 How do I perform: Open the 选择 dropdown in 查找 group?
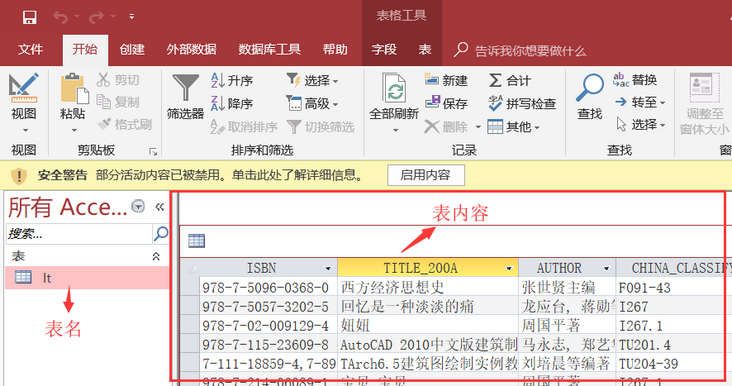coord(640,124)
